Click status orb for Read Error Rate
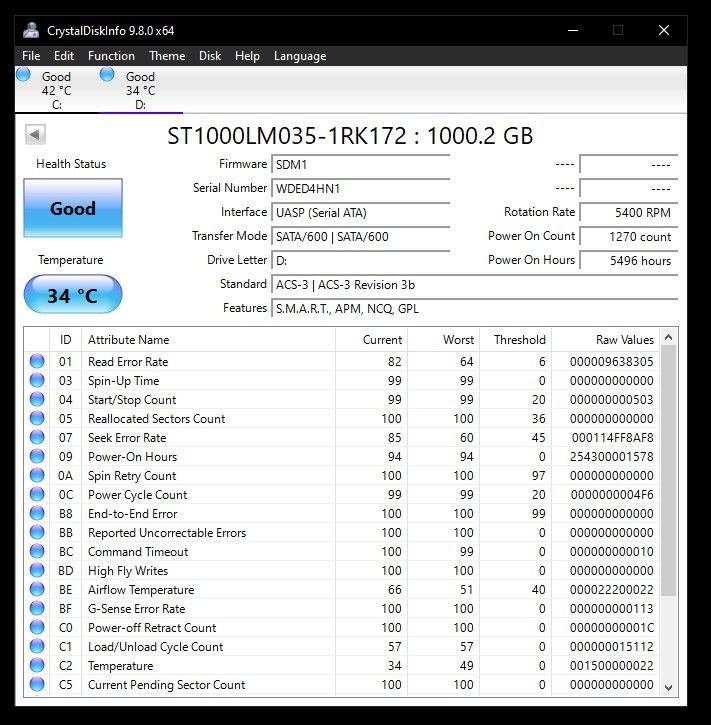This screenshot has height=725, width=711. tap(37, 361)
